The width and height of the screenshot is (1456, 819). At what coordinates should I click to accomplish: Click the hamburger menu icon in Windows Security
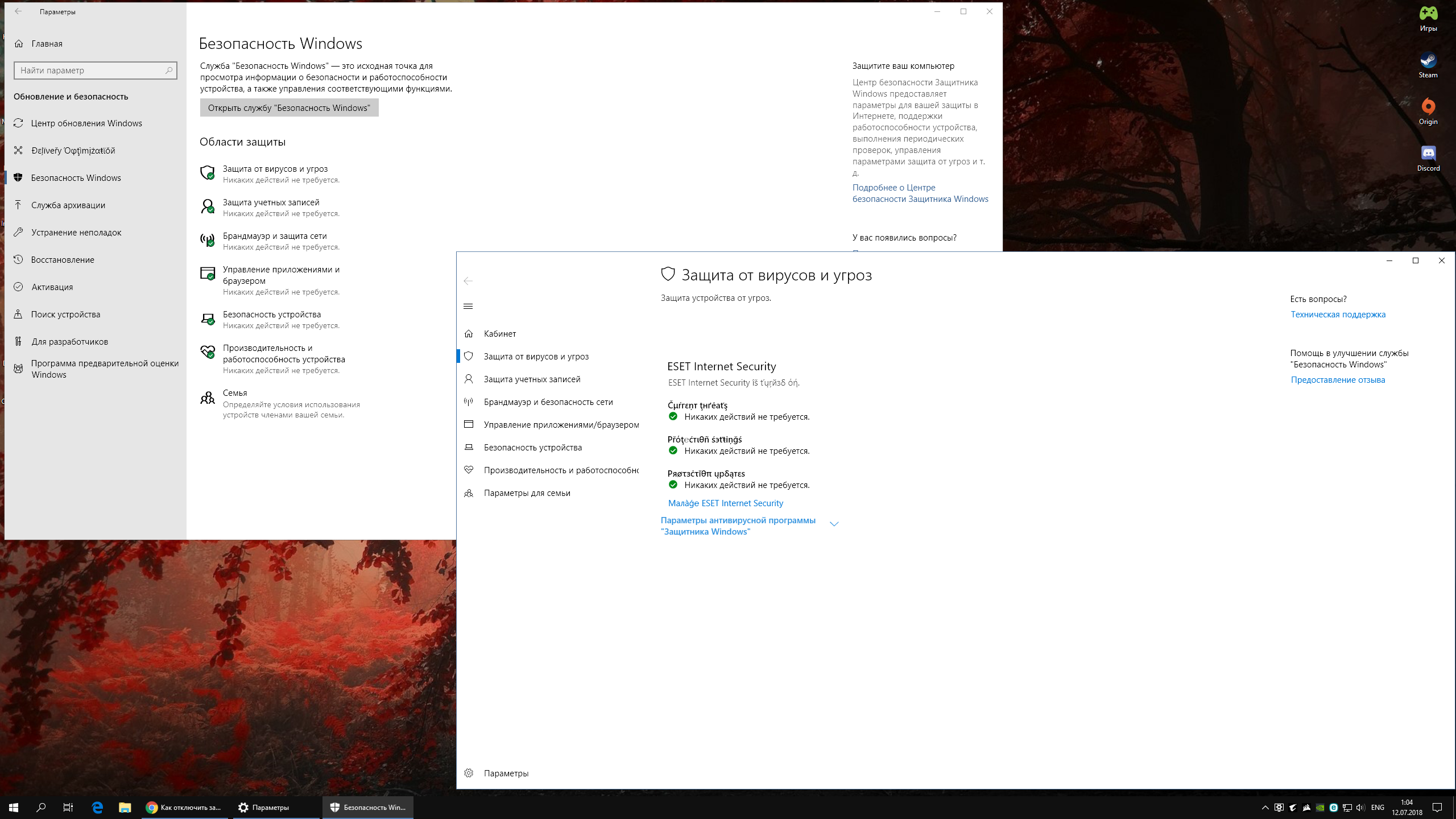click(x=468, y=307)
